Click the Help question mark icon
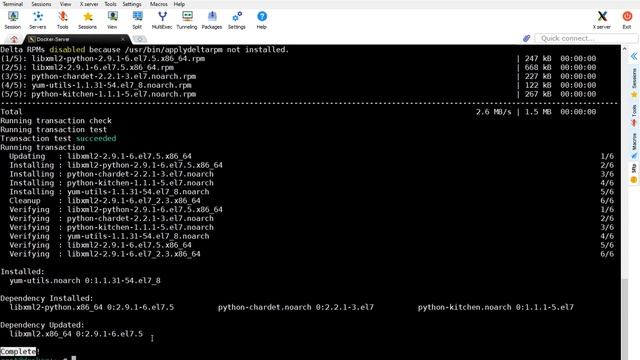The height and width of the screenshot is (360, 640). click(262, 20)
